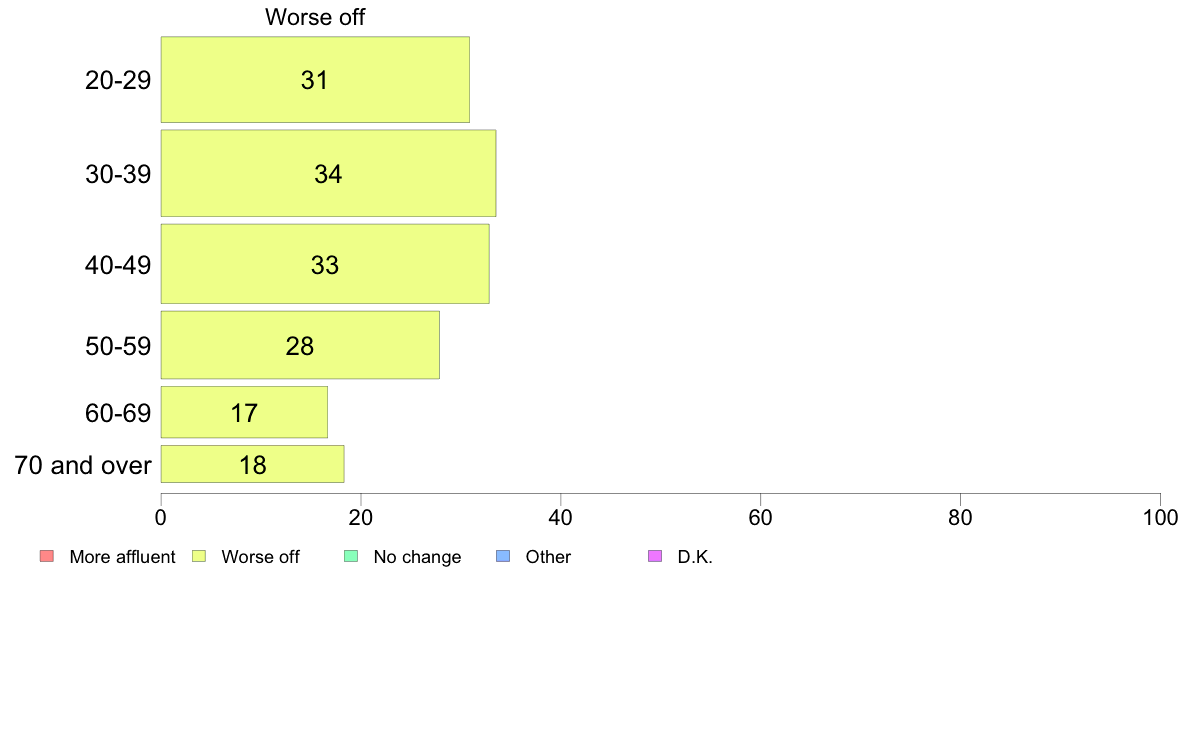Select the 30-39 bar showing 34

point(328,174)
